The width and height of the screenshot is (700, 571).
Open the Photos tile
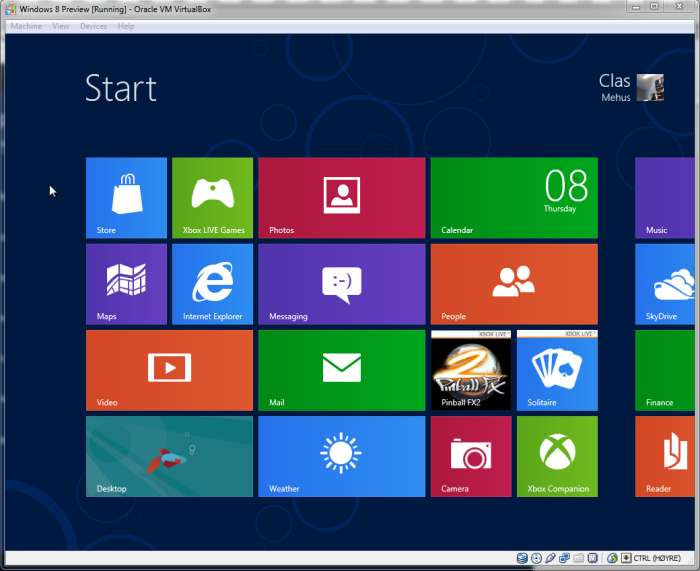click(342, 198)
